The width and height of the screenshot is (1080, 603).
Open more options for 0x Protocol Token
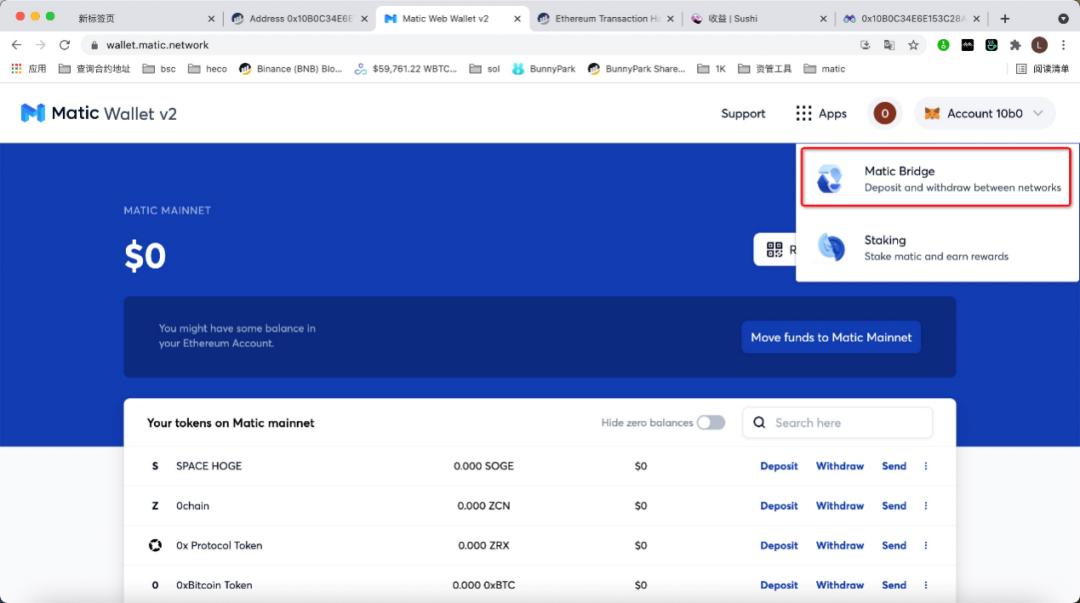point(926,546)
